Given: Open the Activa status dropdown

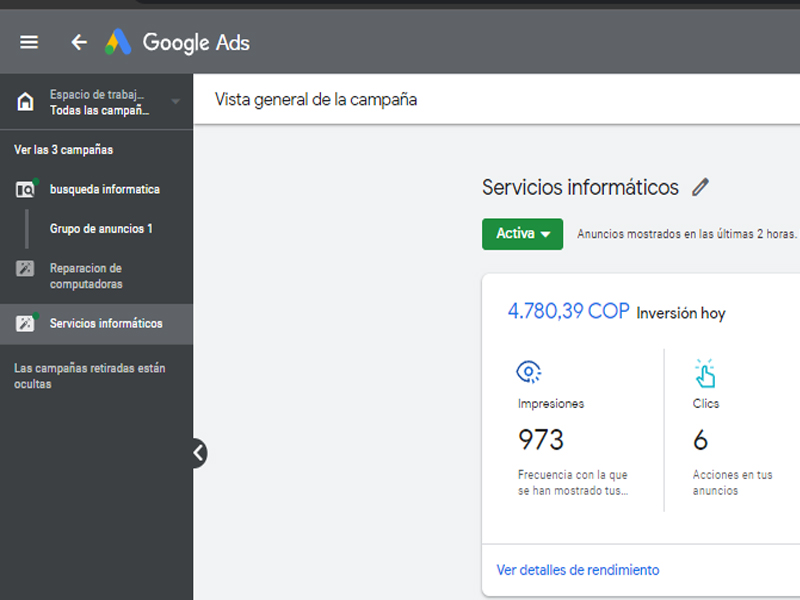Looking at the screenshot, I should click(x=522, y=234).
